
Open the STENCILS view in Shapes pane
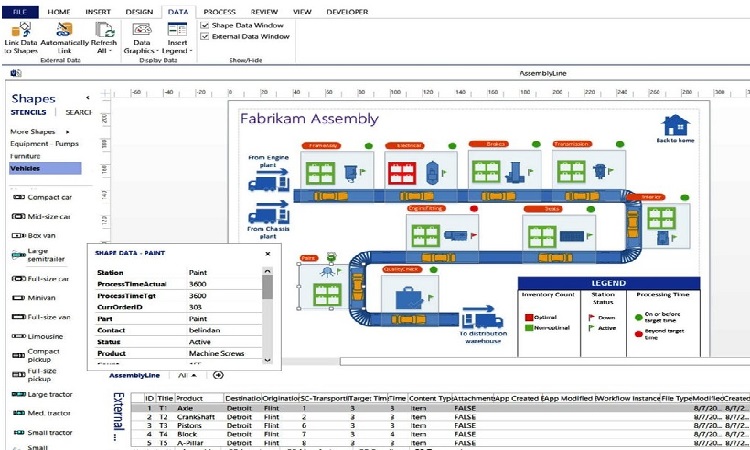click(x=28, y=112)
